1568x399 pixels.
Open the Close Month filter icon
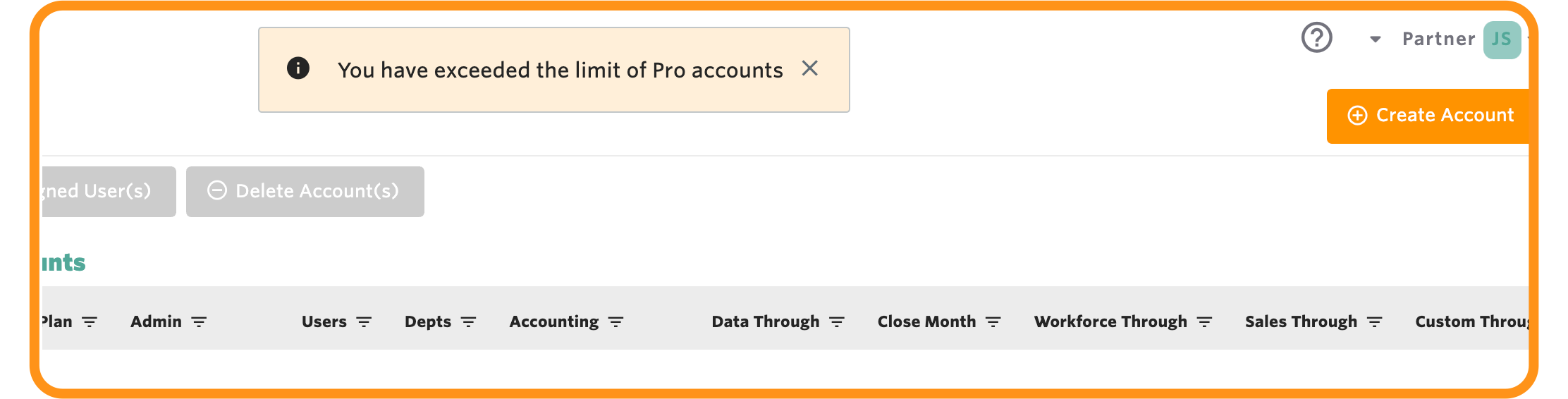coord(993,322)
